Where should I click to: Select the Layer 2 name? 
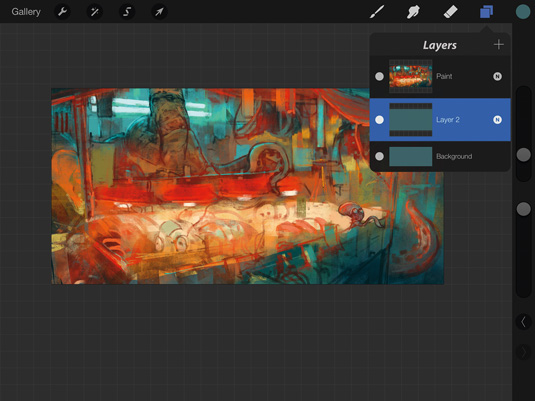pyautogui.click(x=448, y=120)
